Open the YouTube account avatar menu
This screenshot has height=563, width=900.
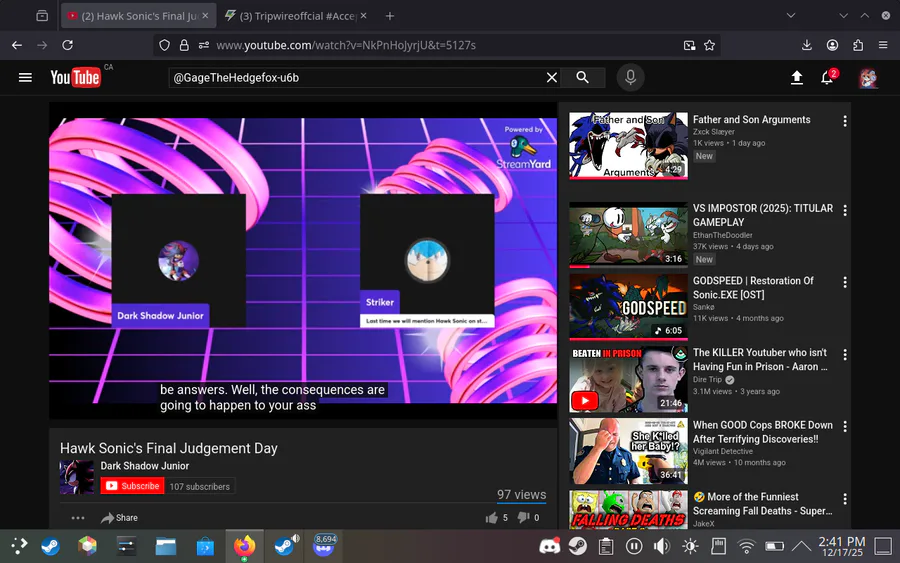pos(868,77)
